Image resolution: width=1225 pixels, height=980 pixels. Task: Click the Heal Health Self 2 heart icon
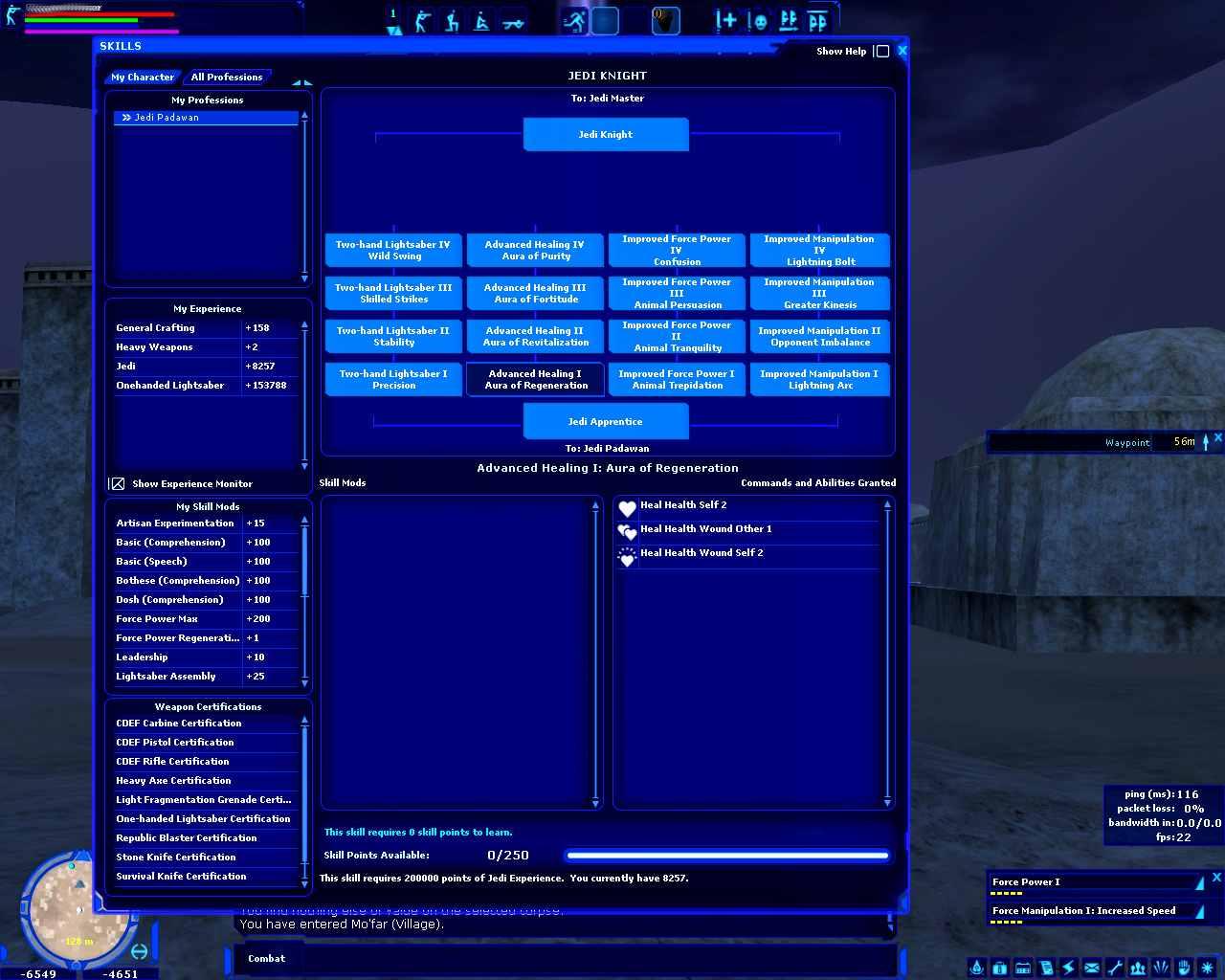tap(627, 508)
